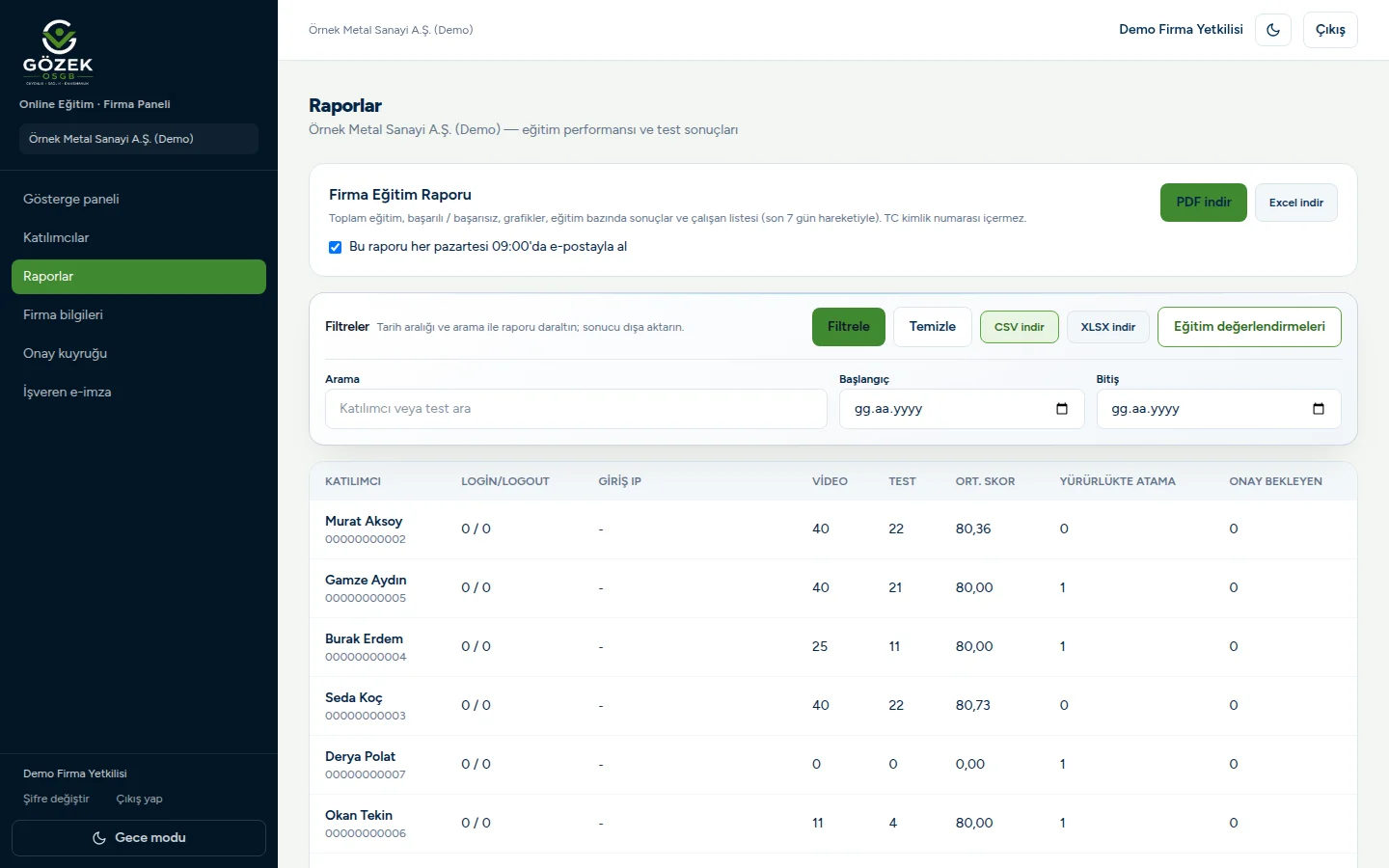Click the GÖZEK OSGB logo
Viewport: 1389px width, 868px height.
point(58,52)
